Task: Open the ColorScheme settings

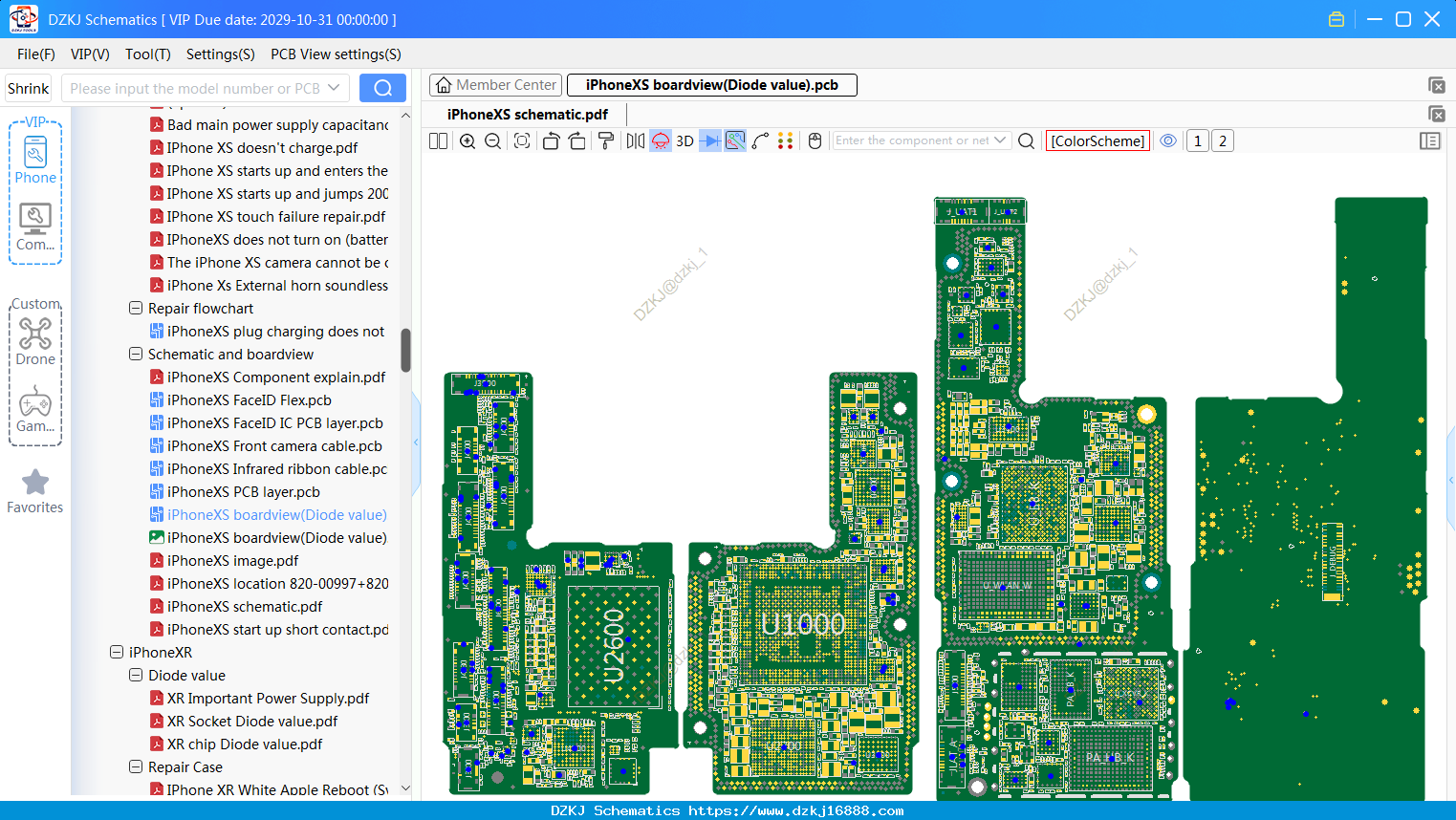Action: tap(1097, 140)
